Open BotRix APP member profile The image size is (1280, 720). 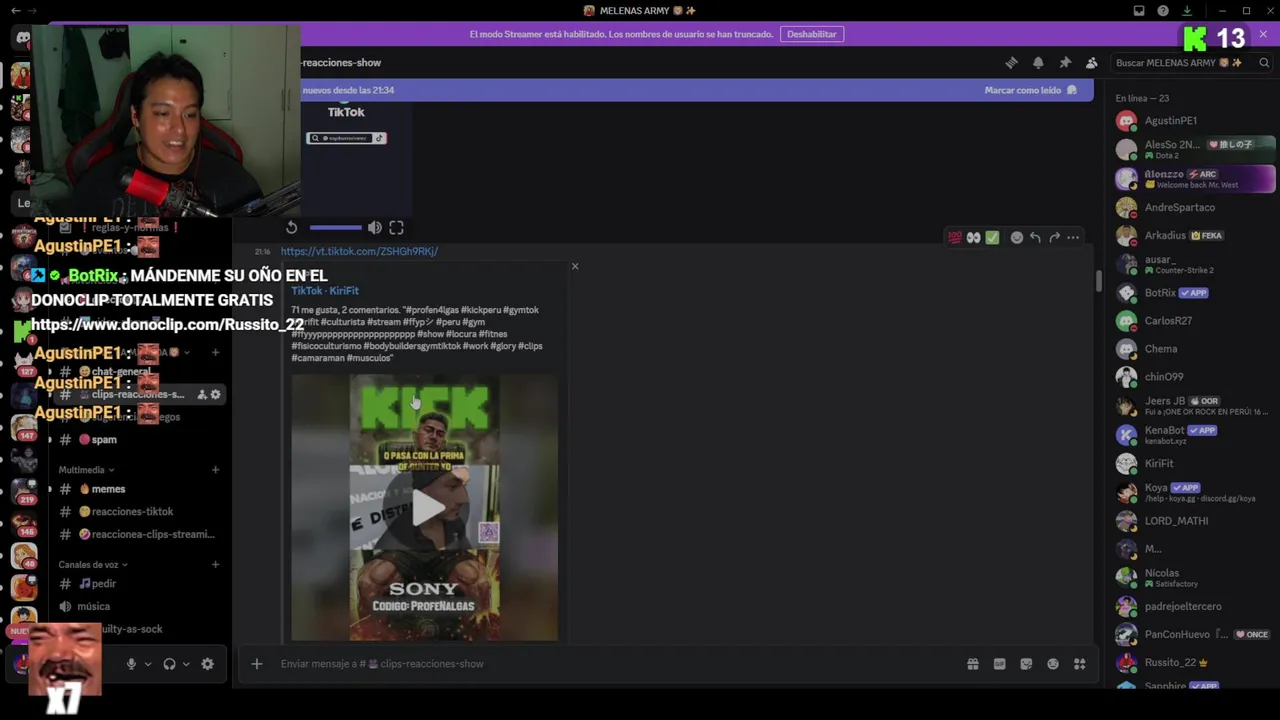pyautogui.click(x=1195, y=293)
